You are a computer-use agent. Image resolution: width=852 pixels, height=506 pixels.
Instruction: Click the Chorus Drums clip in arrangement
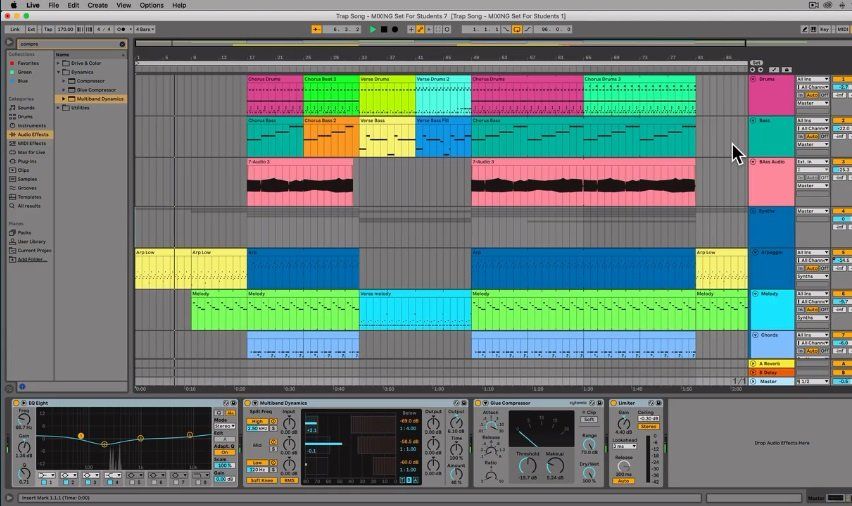(x=275, y=95)
